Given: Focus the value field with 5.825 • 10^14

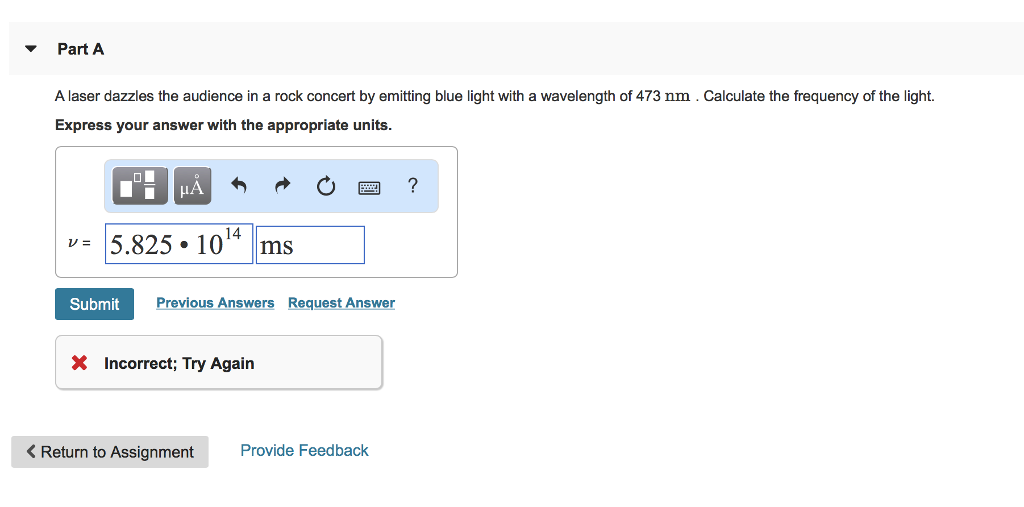Looking at the screenshot, I should [x=178, y=244].
